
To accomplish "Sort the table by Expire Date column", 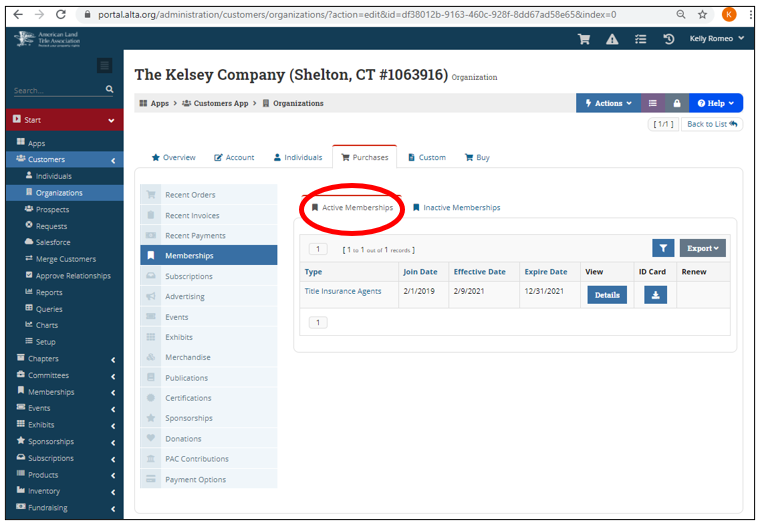I will (x=545, y=272).
